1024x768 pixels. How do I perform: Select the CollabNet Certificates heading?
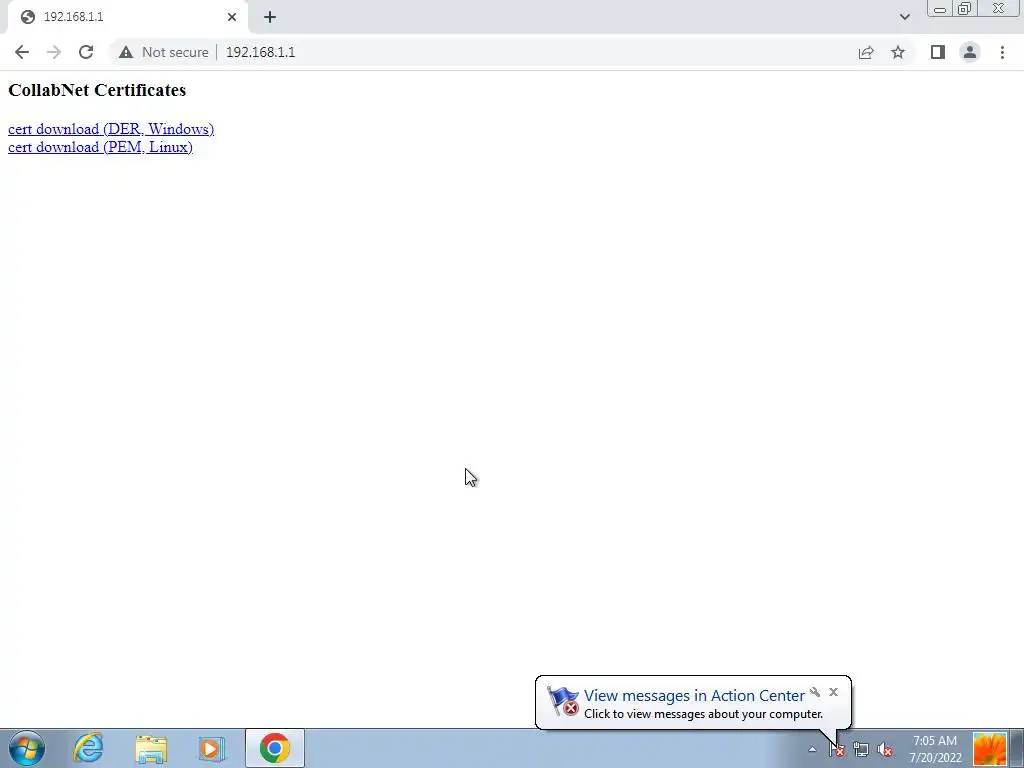tap(97, 90)
